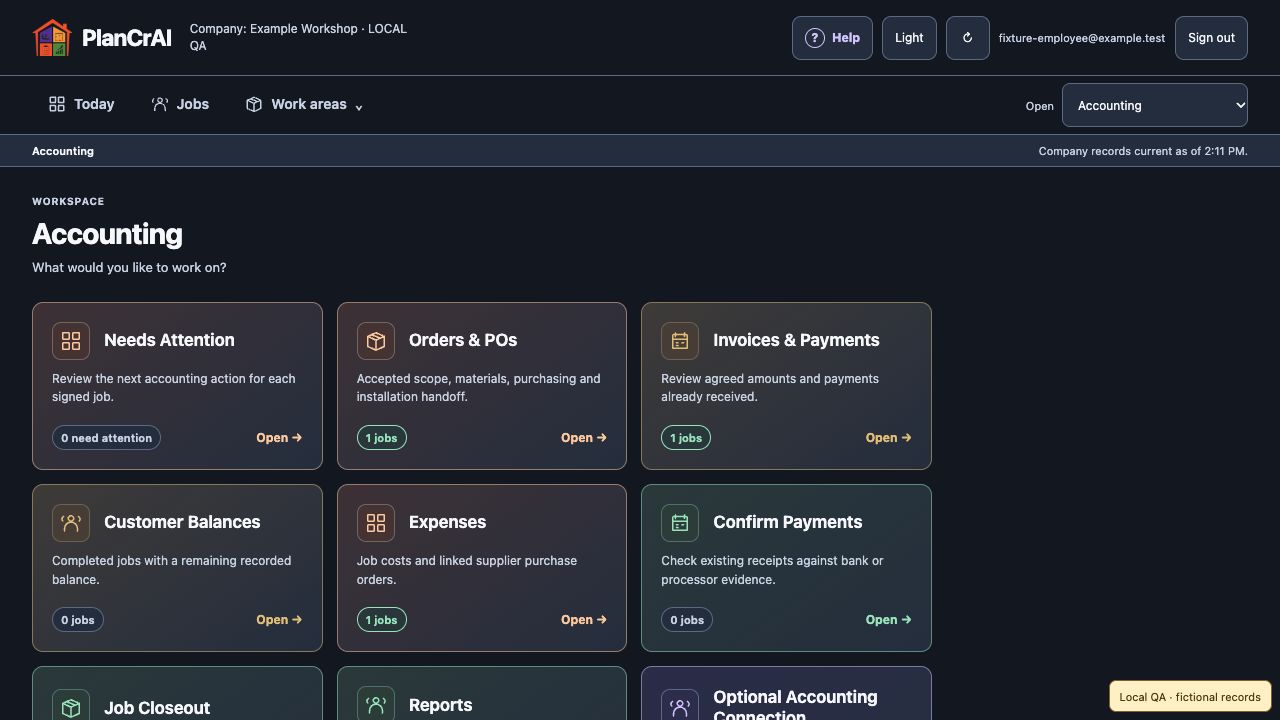Open the Confirm Payments card link
1280x720 pixels.
pyautogui.click(x=888, y=620)
